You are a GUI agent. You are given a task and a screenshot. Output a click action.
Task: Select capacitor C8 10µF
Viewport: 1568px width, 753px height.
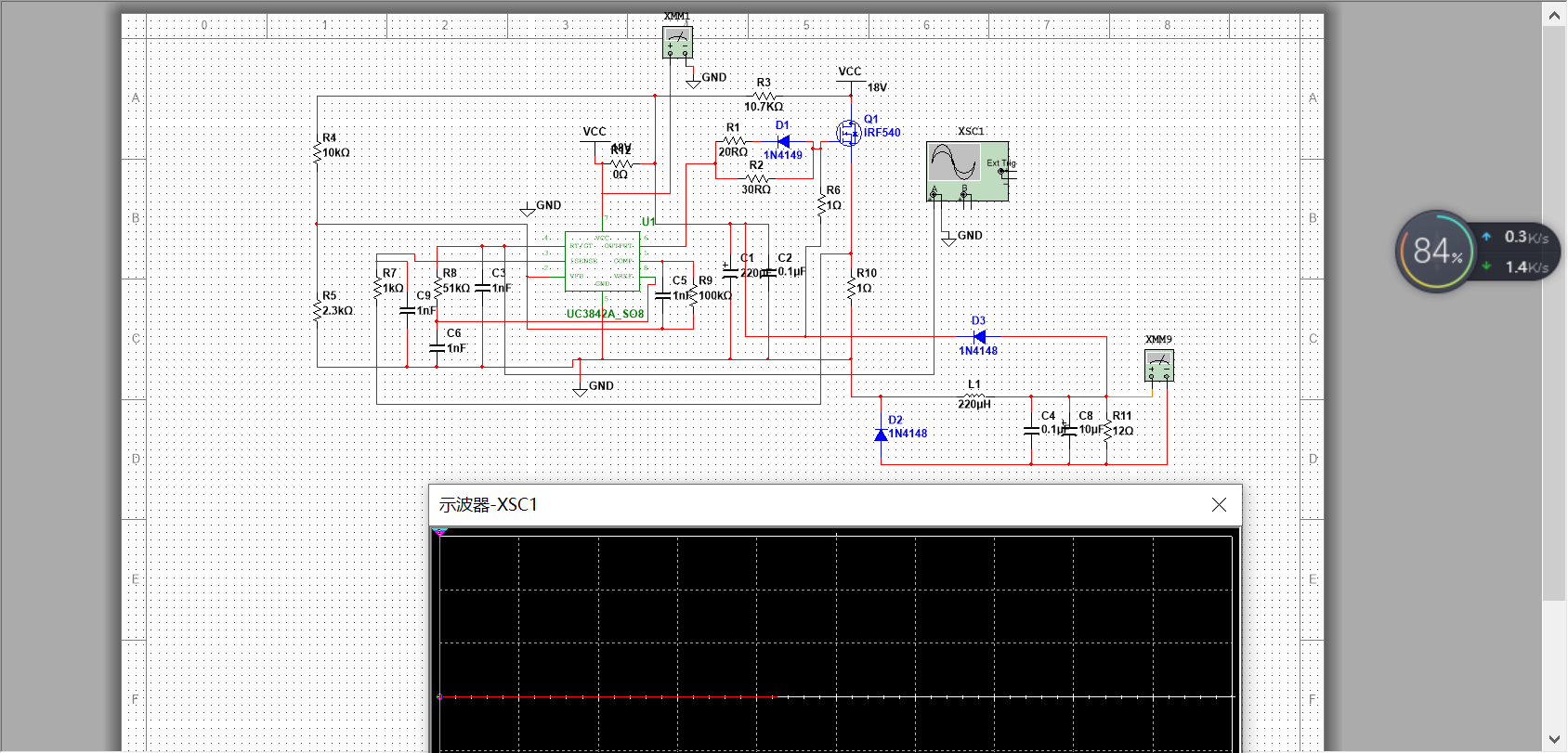[1068, 430]
